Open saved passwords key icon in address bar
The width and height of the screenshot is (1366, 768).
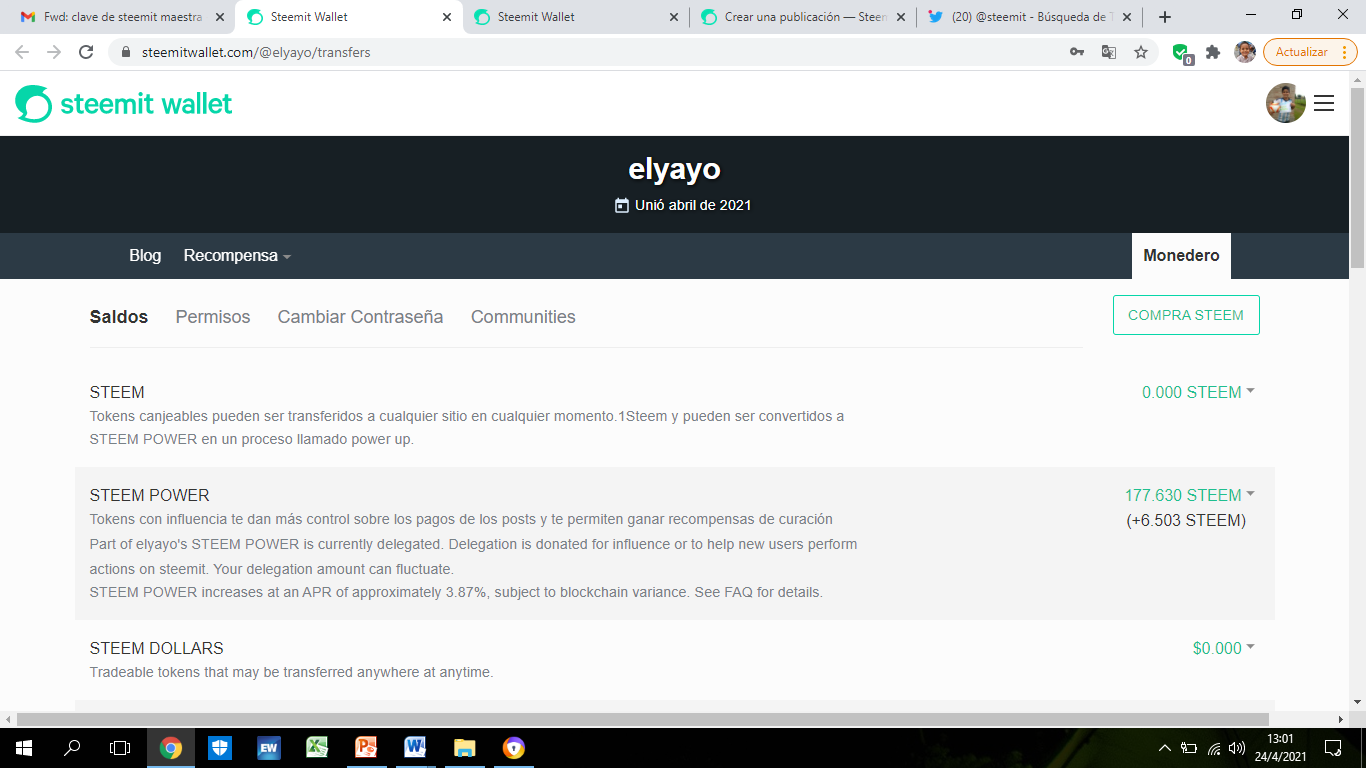pos(1077,52)
